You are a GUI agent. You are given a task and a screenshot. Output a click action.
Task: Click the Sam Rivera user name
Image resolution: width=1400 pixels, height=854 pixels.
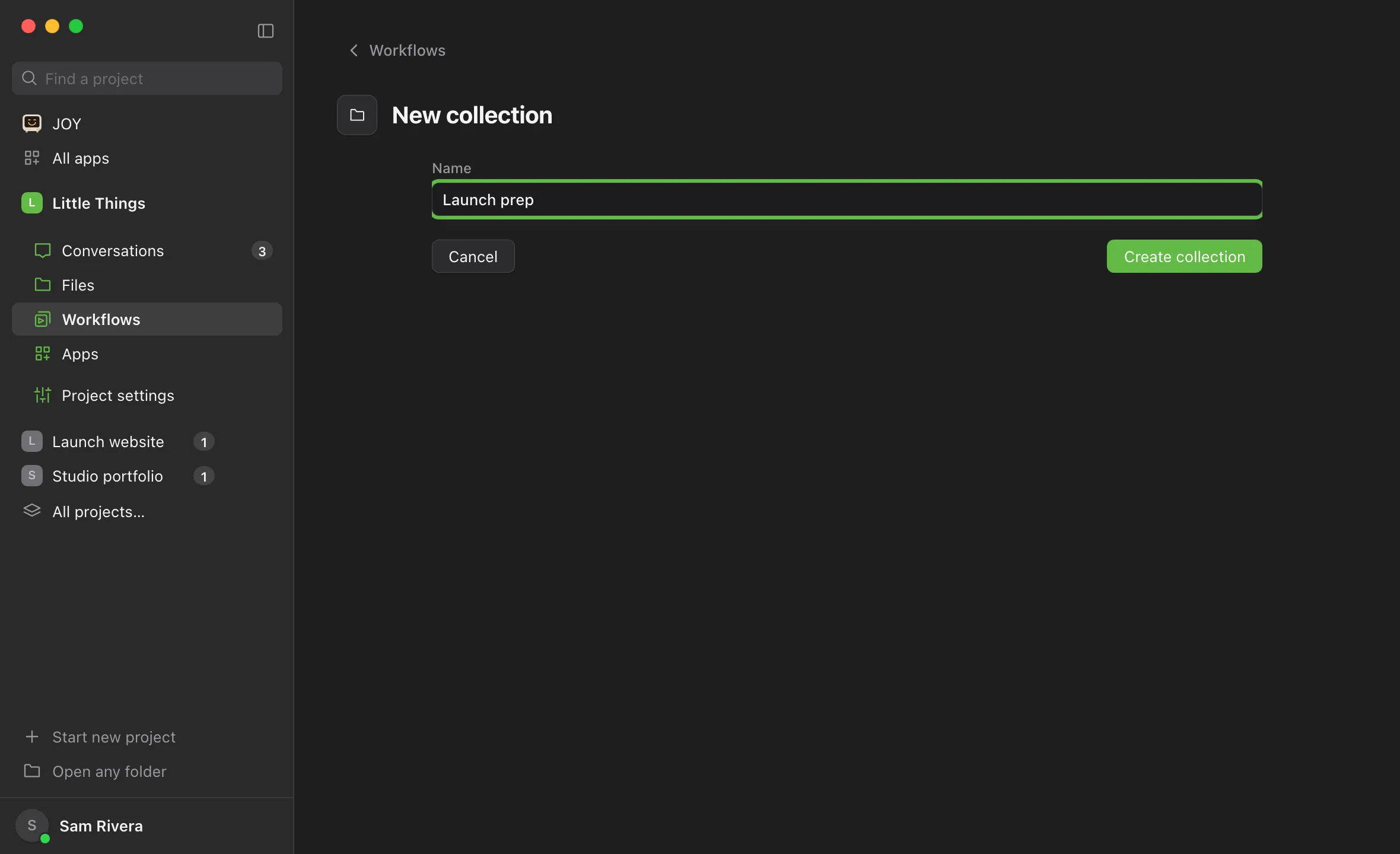(x=101, y=826)
